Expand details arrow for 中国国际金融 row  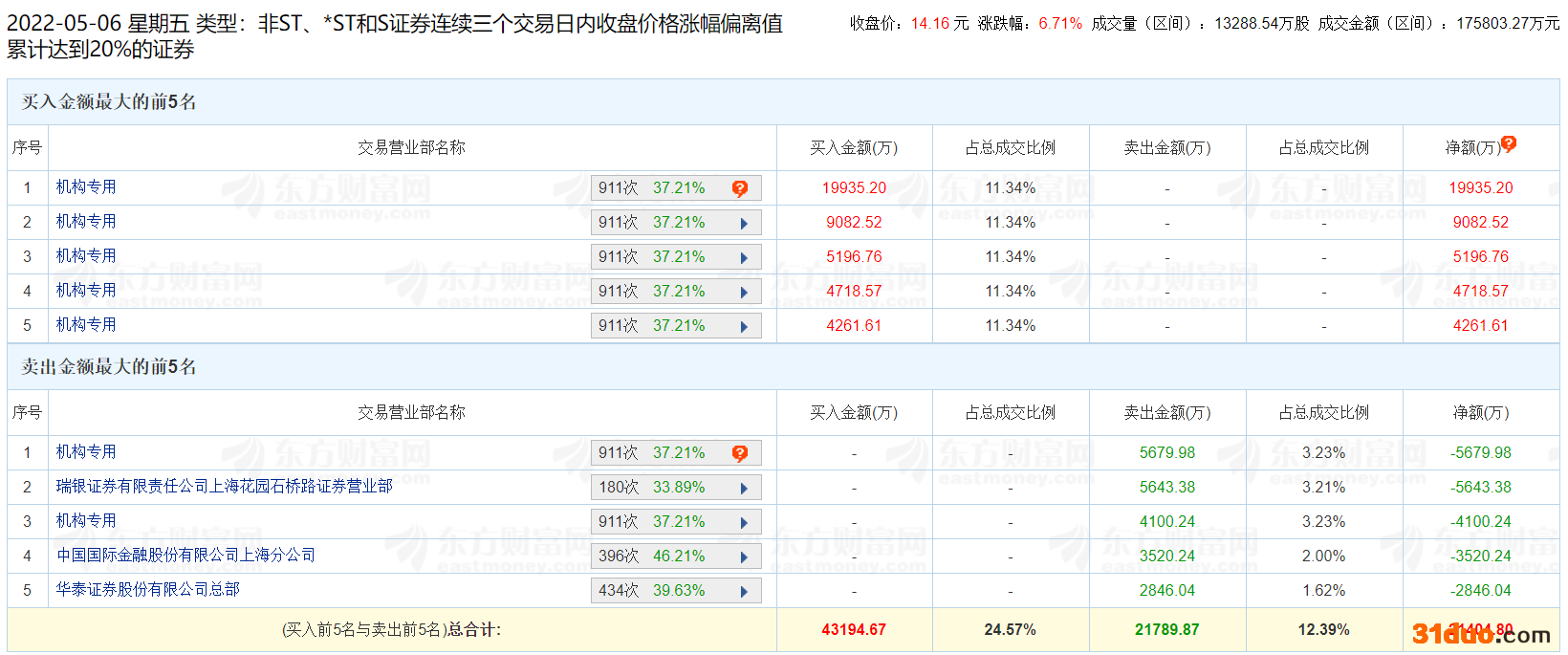coord(744,557)
